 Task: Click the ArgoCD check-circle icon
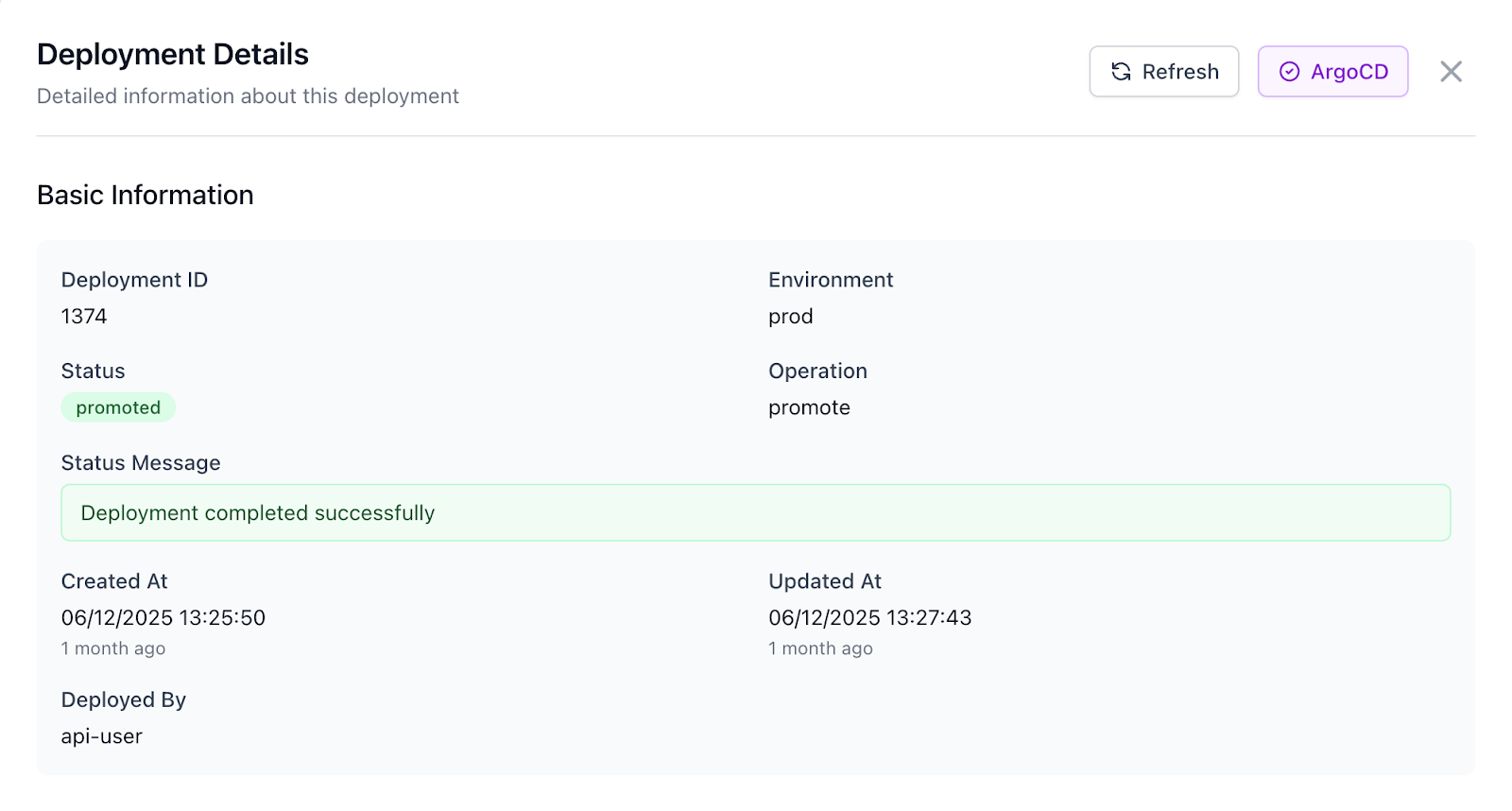click(1289, 72)
